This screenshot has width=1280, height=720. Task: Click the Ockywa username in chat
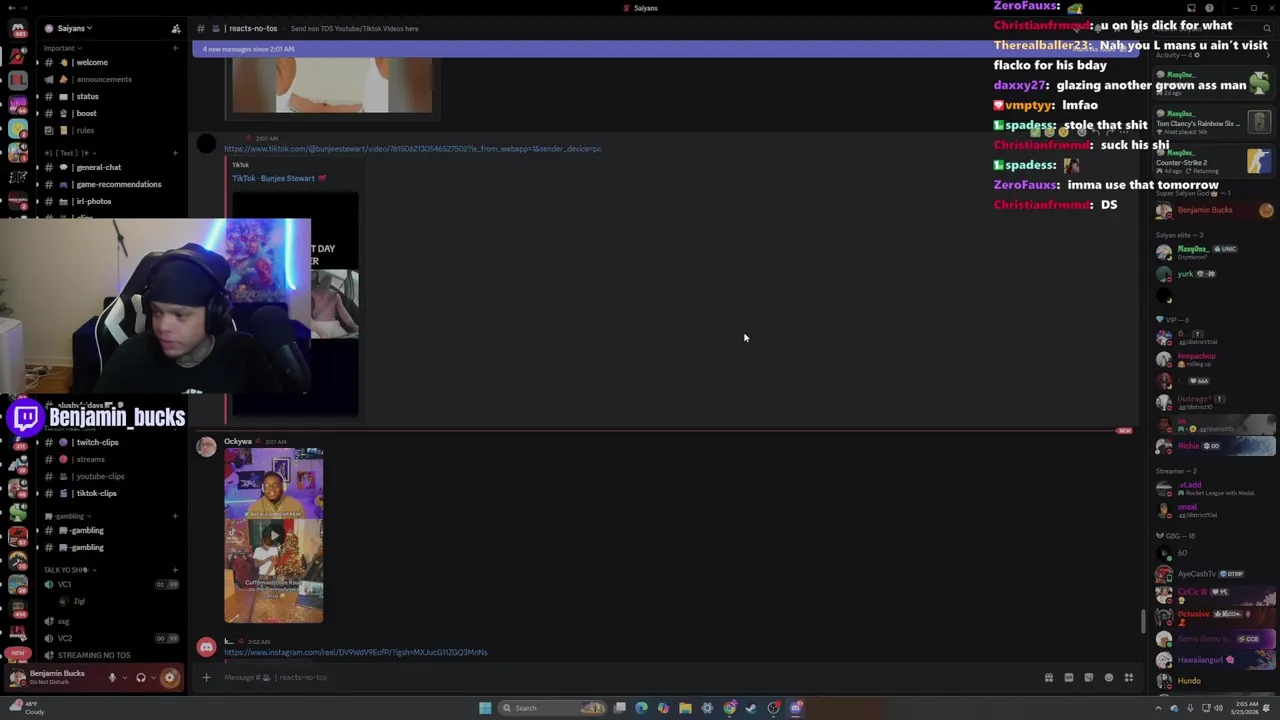pyautogui.click(x=238, y=441)
